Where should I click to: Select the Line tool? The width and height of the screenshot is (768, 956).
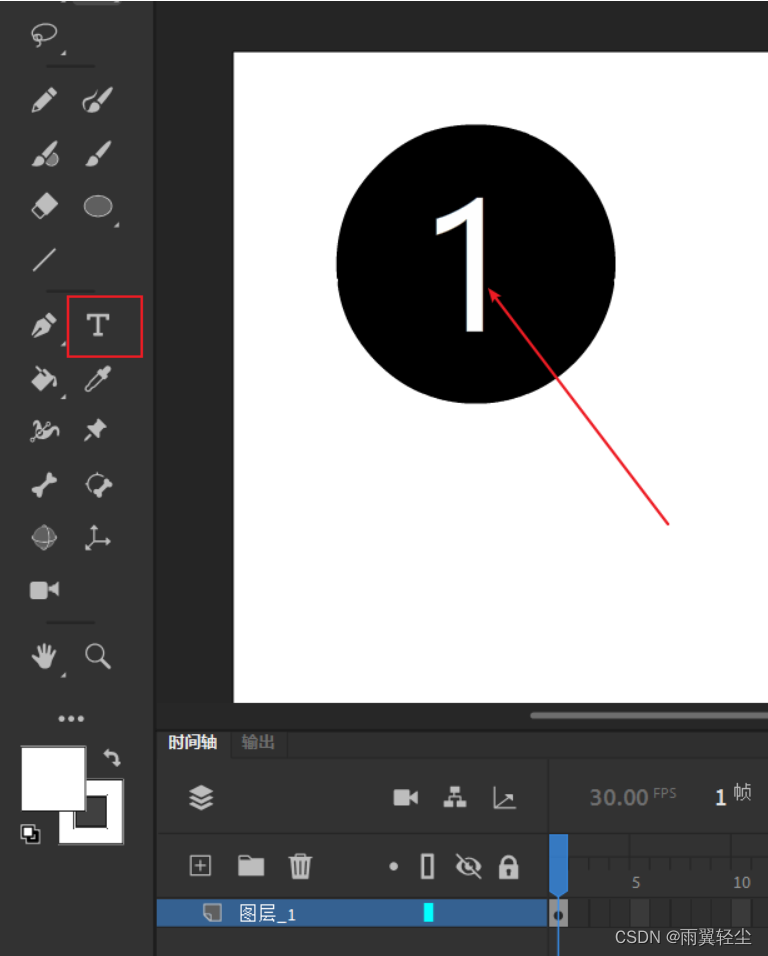[x=44, y=260]
